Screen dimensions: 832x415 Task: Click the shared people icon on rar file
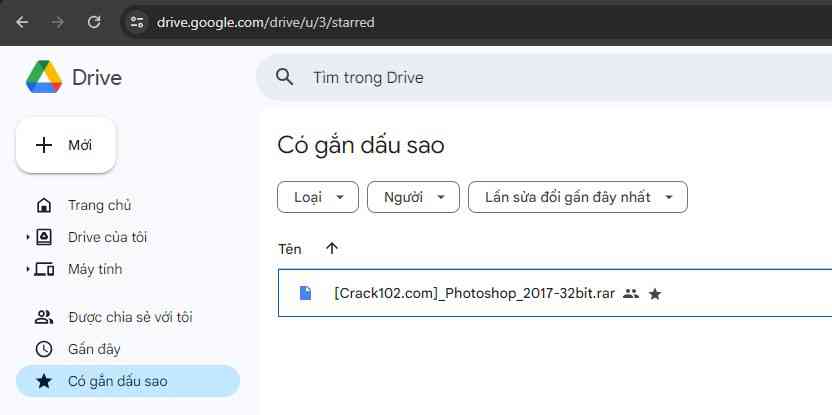click(631, 293)
